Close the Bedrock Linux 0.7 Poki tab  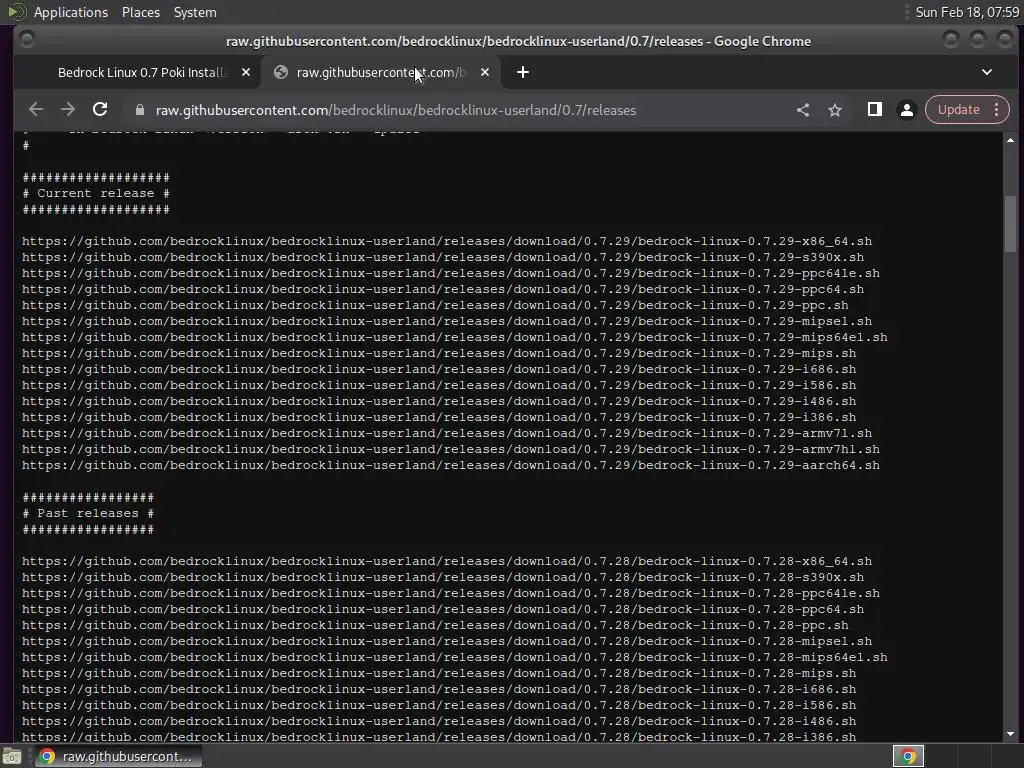(x=246, y=72)
